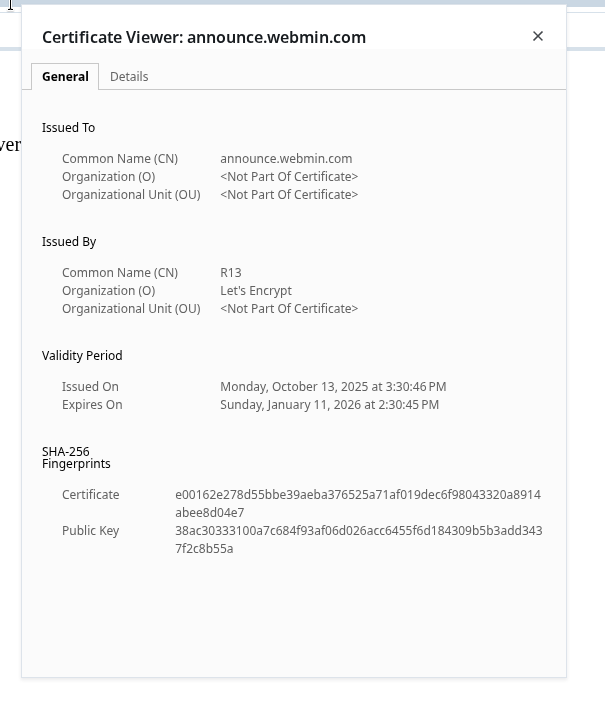Click the Expires On label
The height and width of the screenshot is (714, 605).
point(92,404)
